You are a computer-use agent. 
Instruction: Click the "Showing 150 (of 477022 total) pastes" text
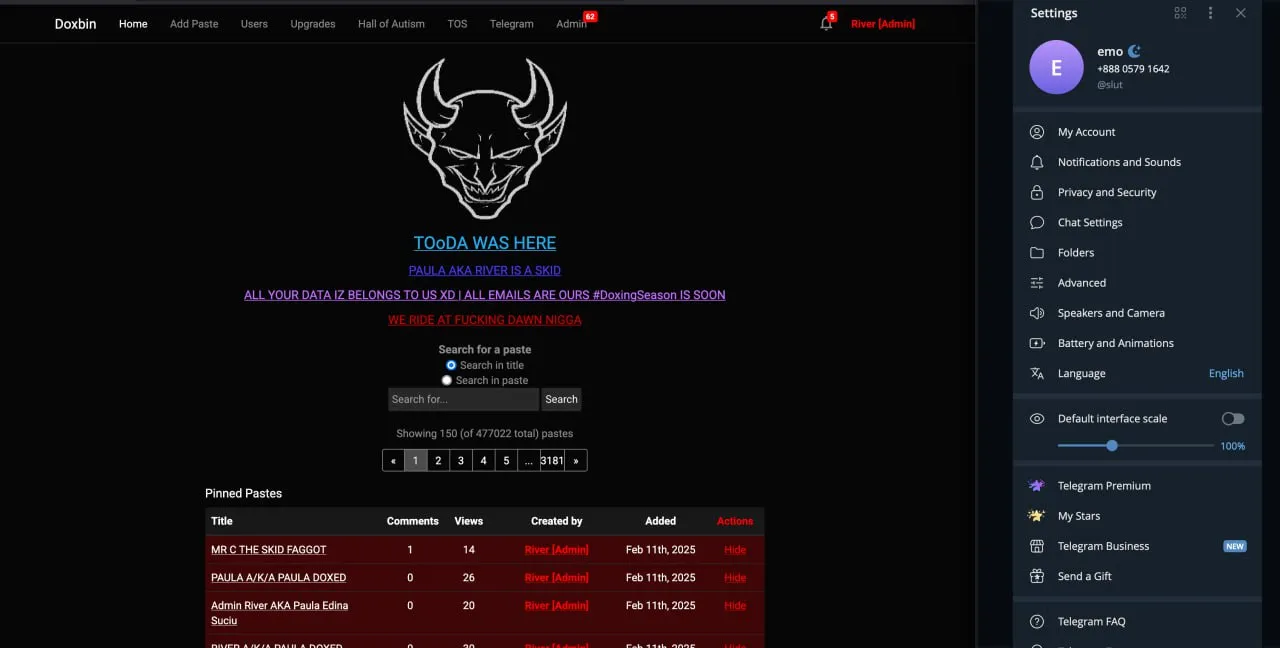tap(485, 434)
